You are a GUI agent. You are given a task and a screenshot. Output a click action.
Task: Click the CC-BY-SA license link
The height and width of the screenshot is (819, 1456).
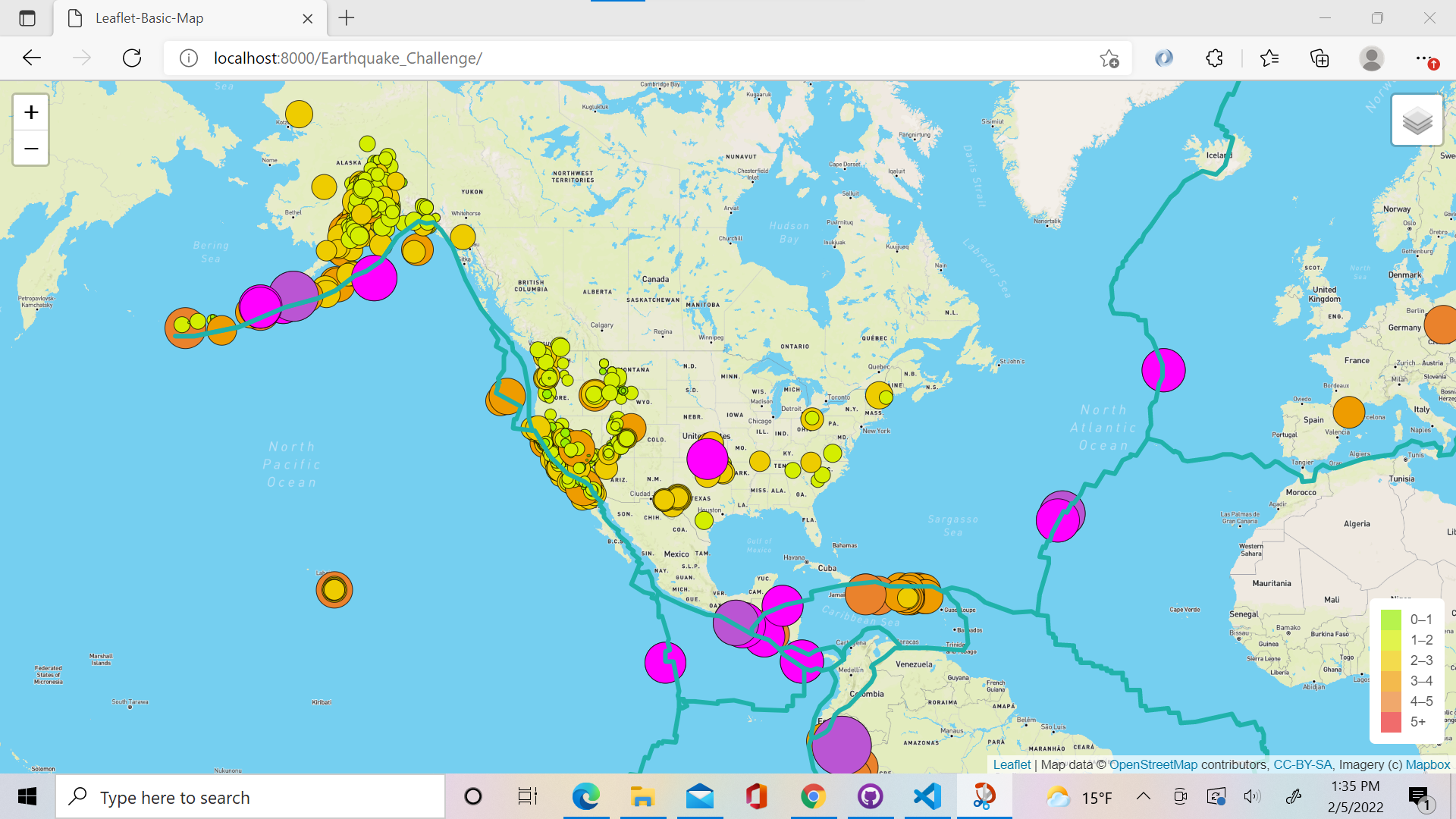(x=1302, y=764)
